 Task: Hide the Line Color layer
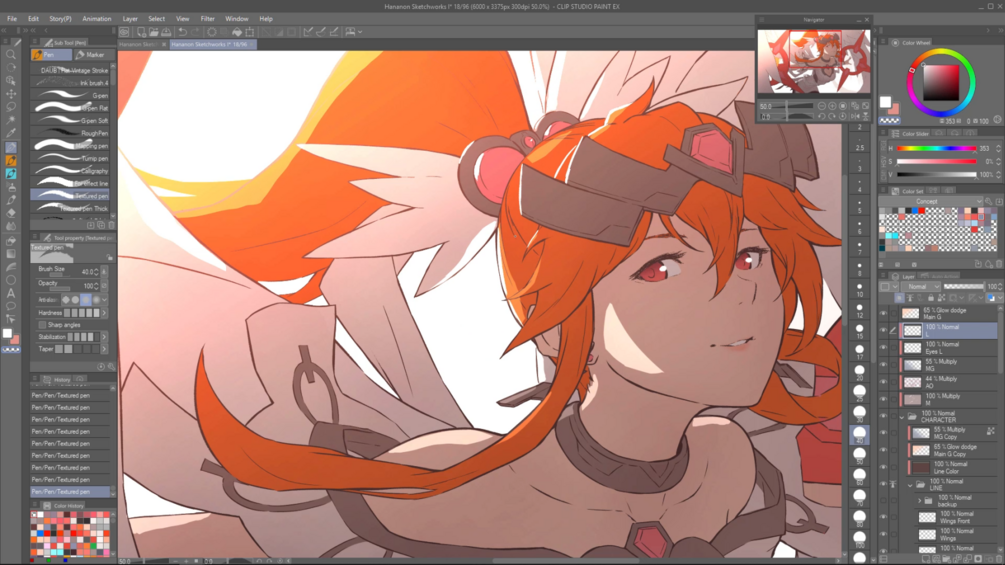pyautogui.click(x=883, y=467)
